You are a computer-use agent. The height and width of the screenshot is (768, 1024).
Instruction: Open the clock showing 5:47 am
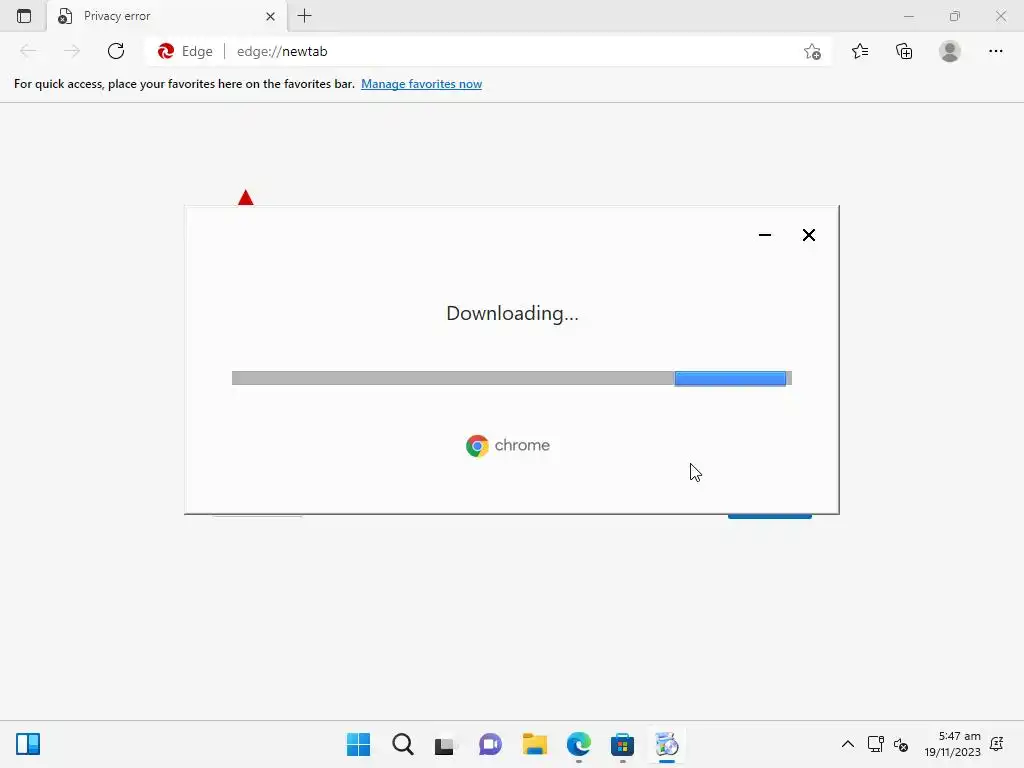point(952,744)
